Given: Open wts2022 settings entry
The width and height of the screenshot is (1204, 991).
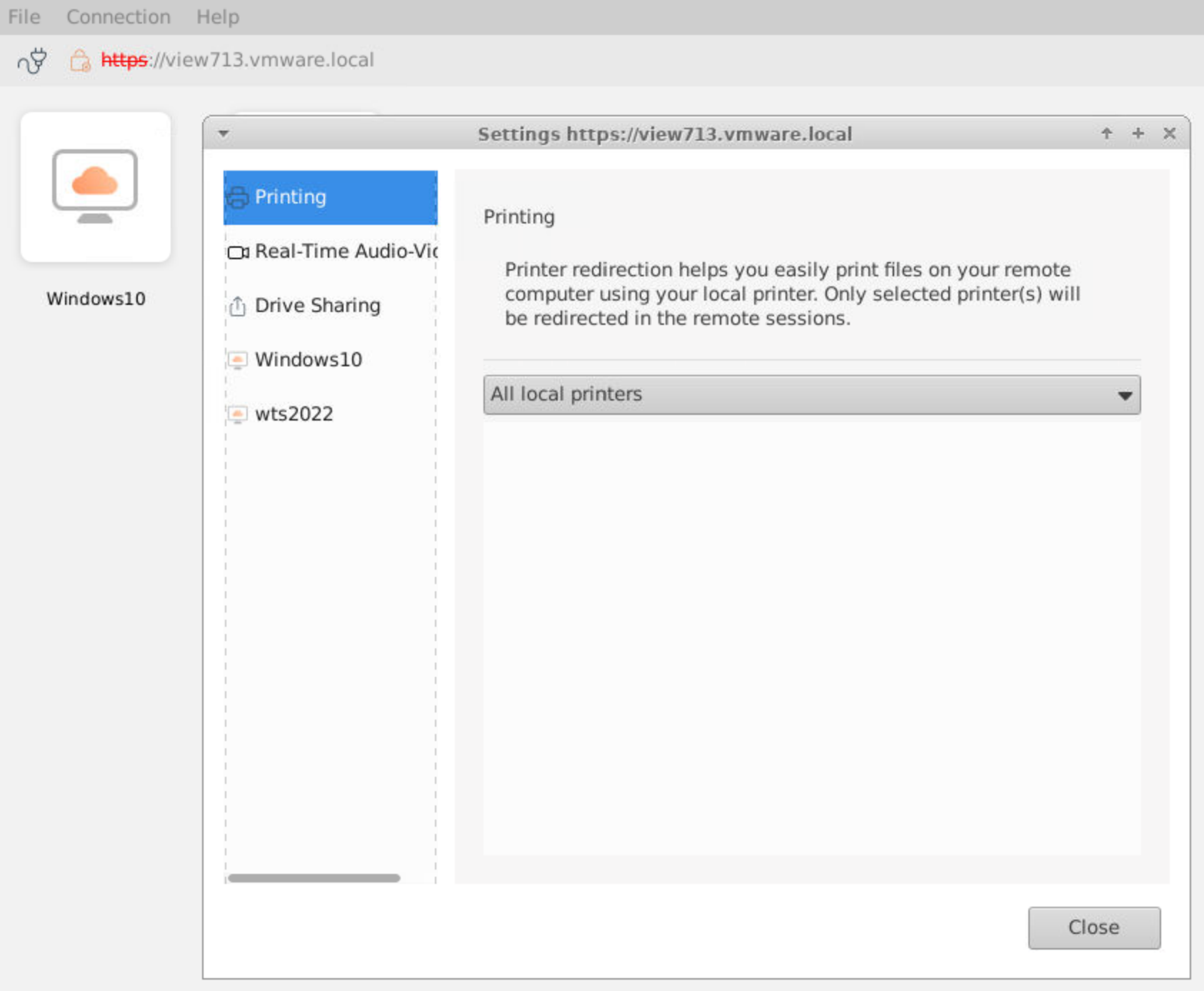Looking at the screenshot, I should 294,414.
